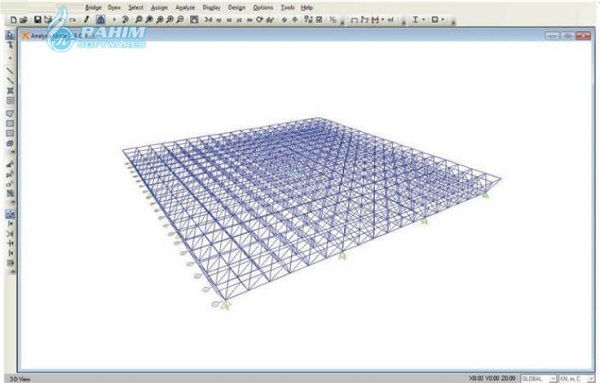Select the Quick Draw Area tool
The height and width of the screenshot is (383, 600).
(10, 134)
